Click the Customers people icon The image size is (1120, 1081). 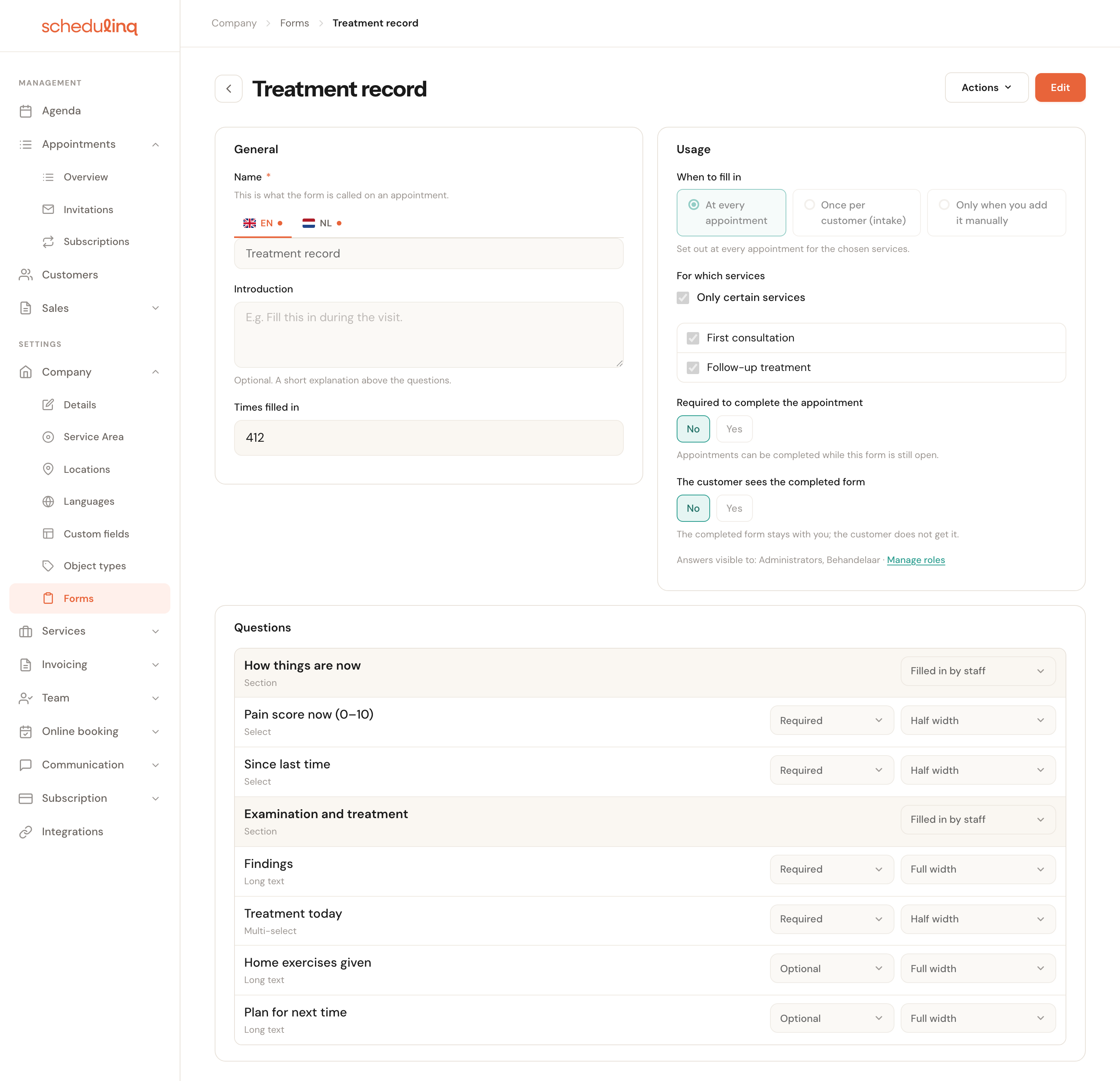click(x=26, y=275)
